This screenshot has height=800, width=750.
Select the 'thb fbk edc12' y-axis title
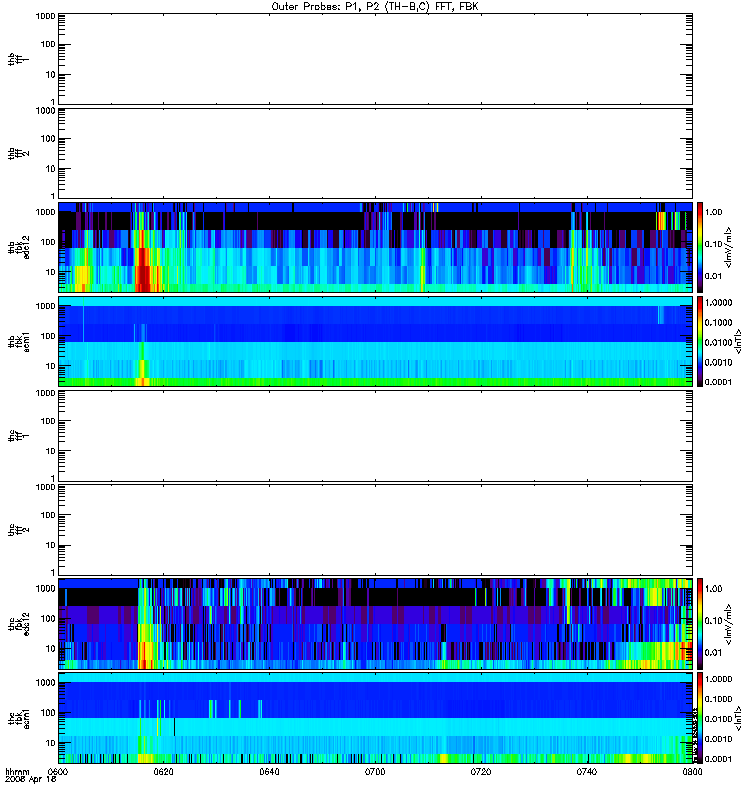(19, 247)
